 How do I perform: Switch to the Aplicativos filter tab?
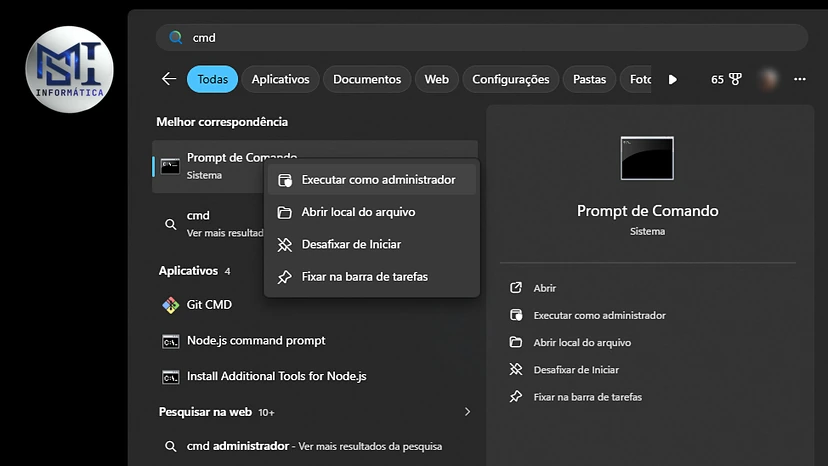click(280, 79)
